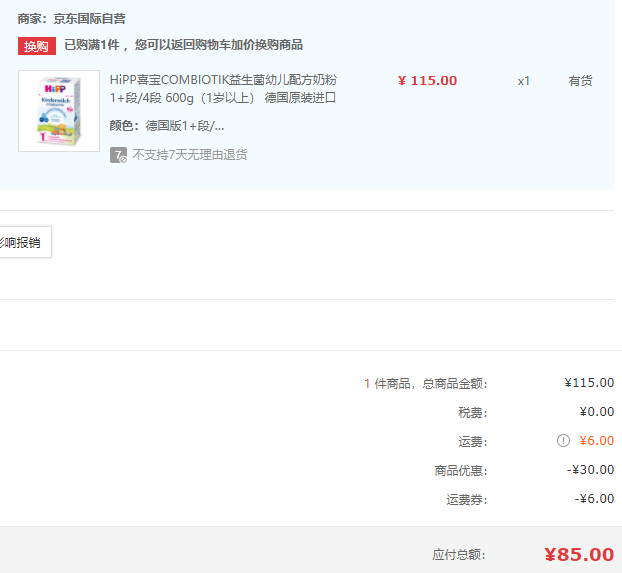The image size is (622, 573).
Task: Click the tax value ¥0.00
Action: coord(597,412)
